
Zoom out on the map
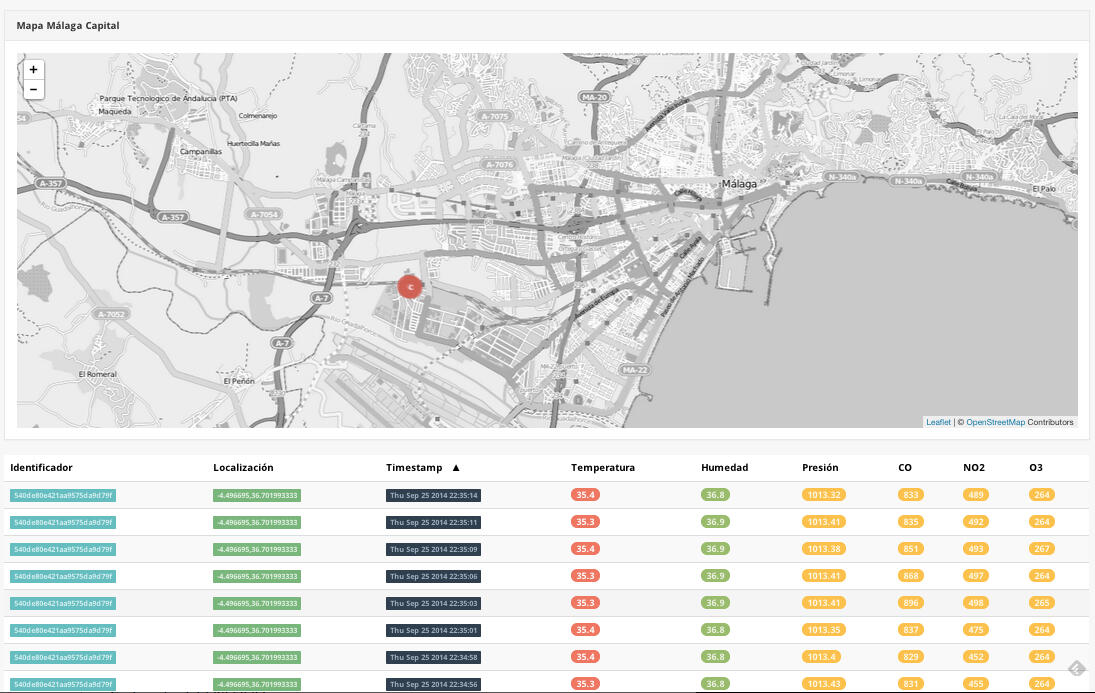33,90
